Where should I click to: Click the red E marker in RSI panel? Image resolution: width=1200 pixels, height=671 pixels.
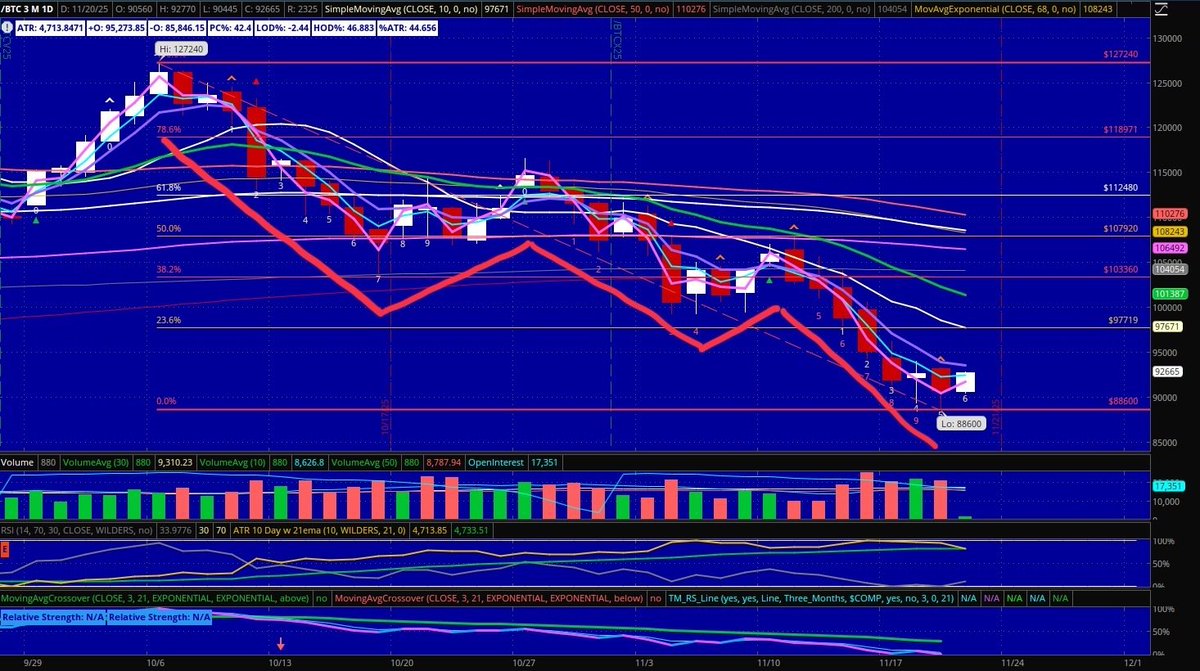point(5,548)
